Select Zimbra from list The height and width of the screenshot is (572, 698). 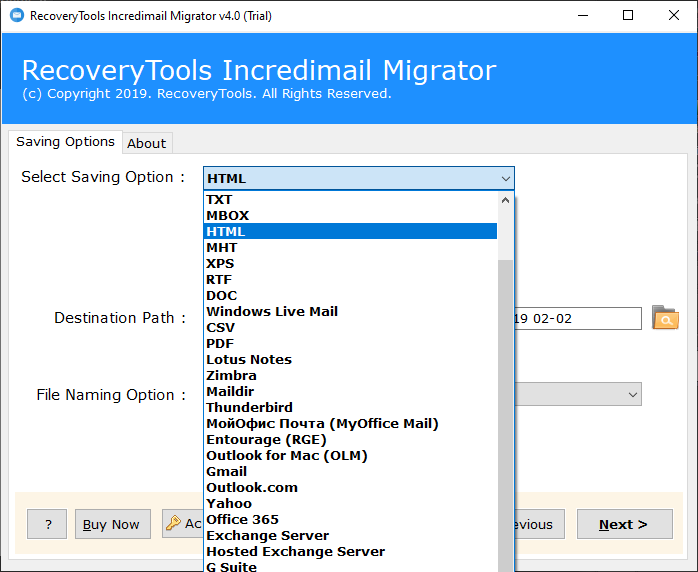tap(350, 376)
